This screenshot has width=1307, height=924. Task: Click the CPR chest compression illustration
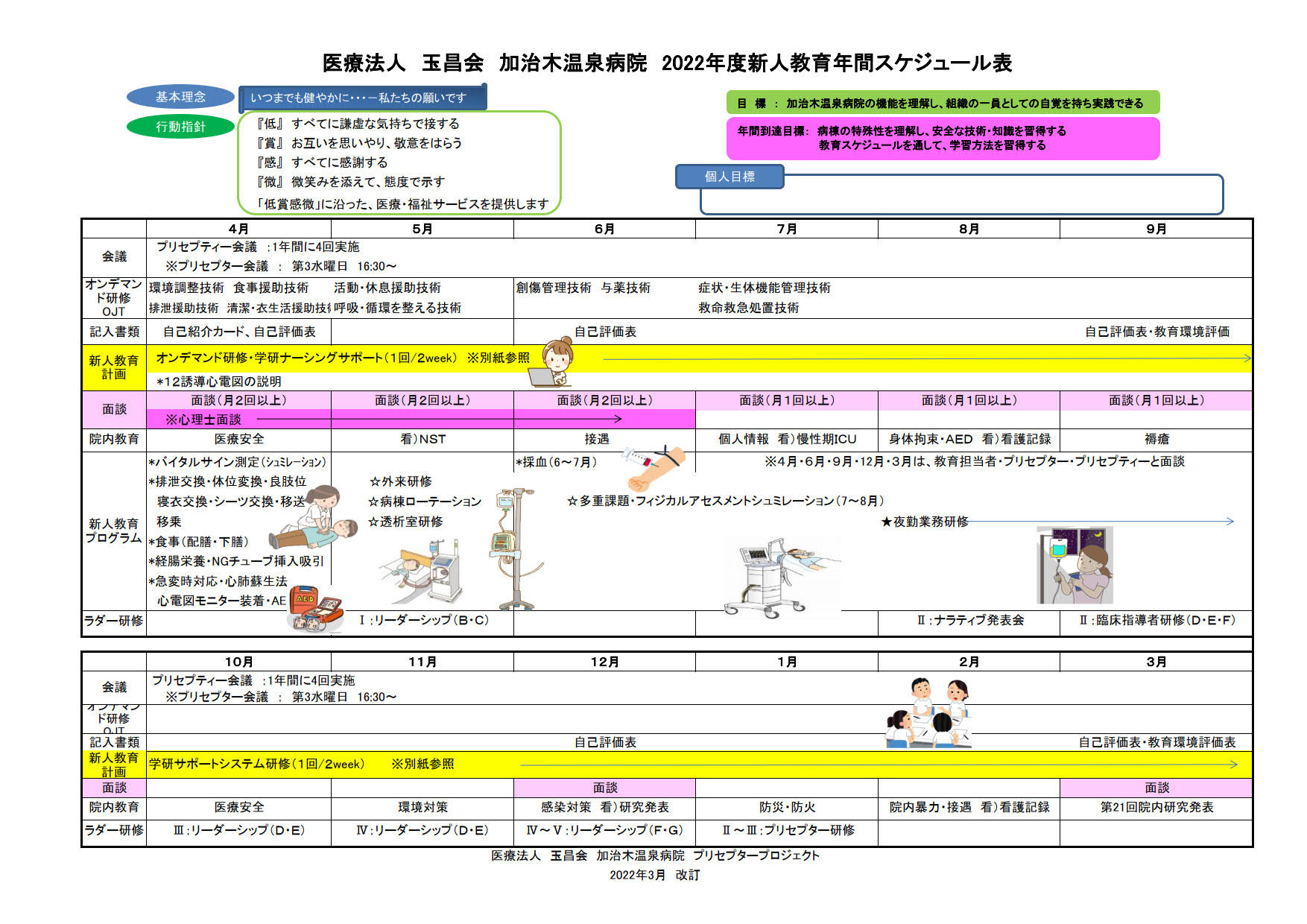click(314, 518)
